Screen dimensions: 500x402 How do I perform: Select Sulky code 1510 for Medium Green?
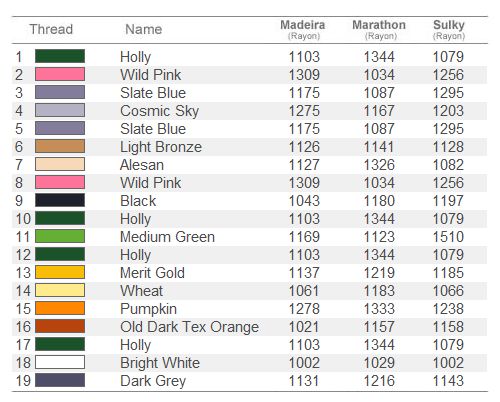coord(448,237)
